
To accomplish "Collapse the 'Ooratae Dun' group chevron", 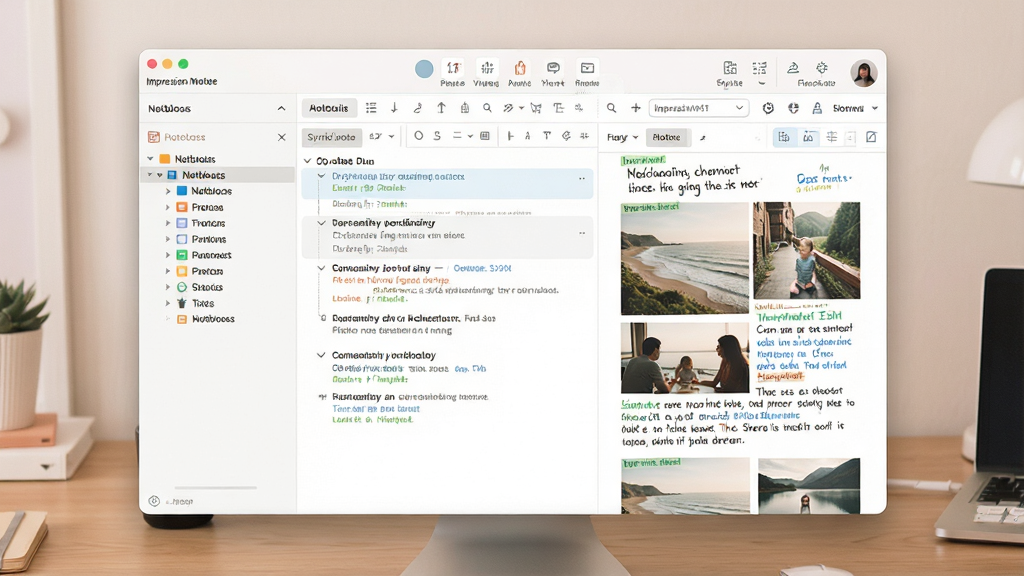I will pos(308,161).
